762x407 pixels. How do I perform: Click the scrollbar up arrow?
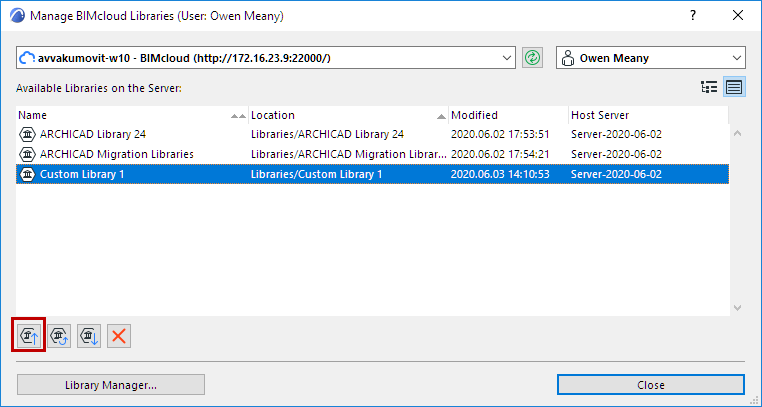[x=737, y=133]
